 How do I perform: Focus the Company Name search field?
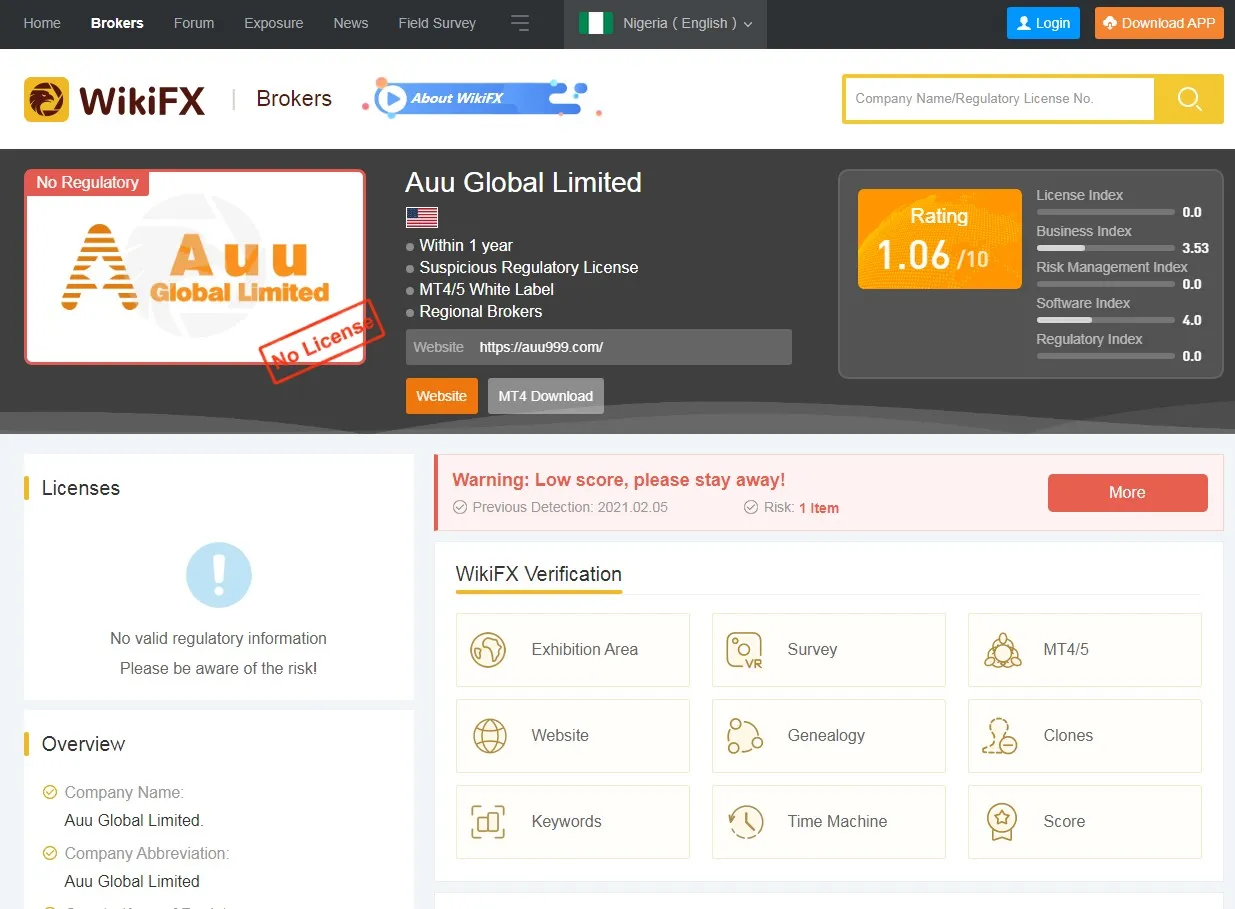pyautogui.click(x=999, y=99)
